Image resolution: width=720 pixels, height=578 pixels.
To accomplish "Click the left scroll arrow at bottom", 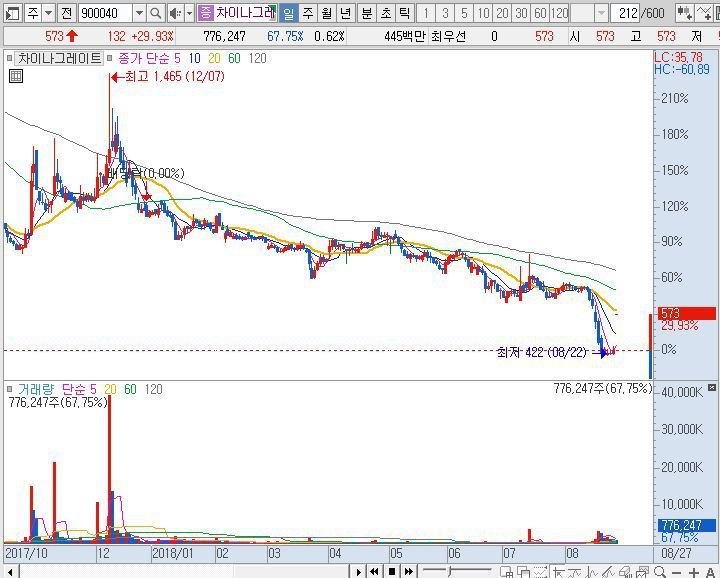I will pos(11,572).
